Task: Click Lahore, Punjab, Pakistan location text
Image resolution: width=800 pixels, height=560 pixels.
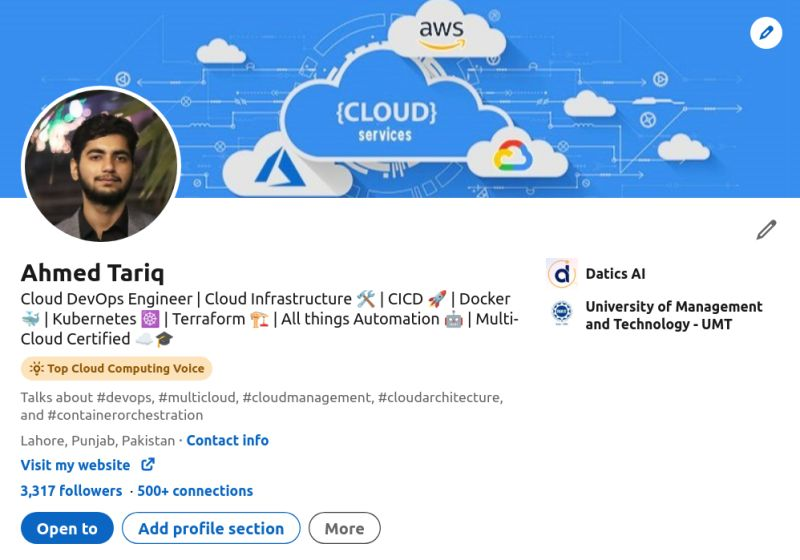Action: 97,440
